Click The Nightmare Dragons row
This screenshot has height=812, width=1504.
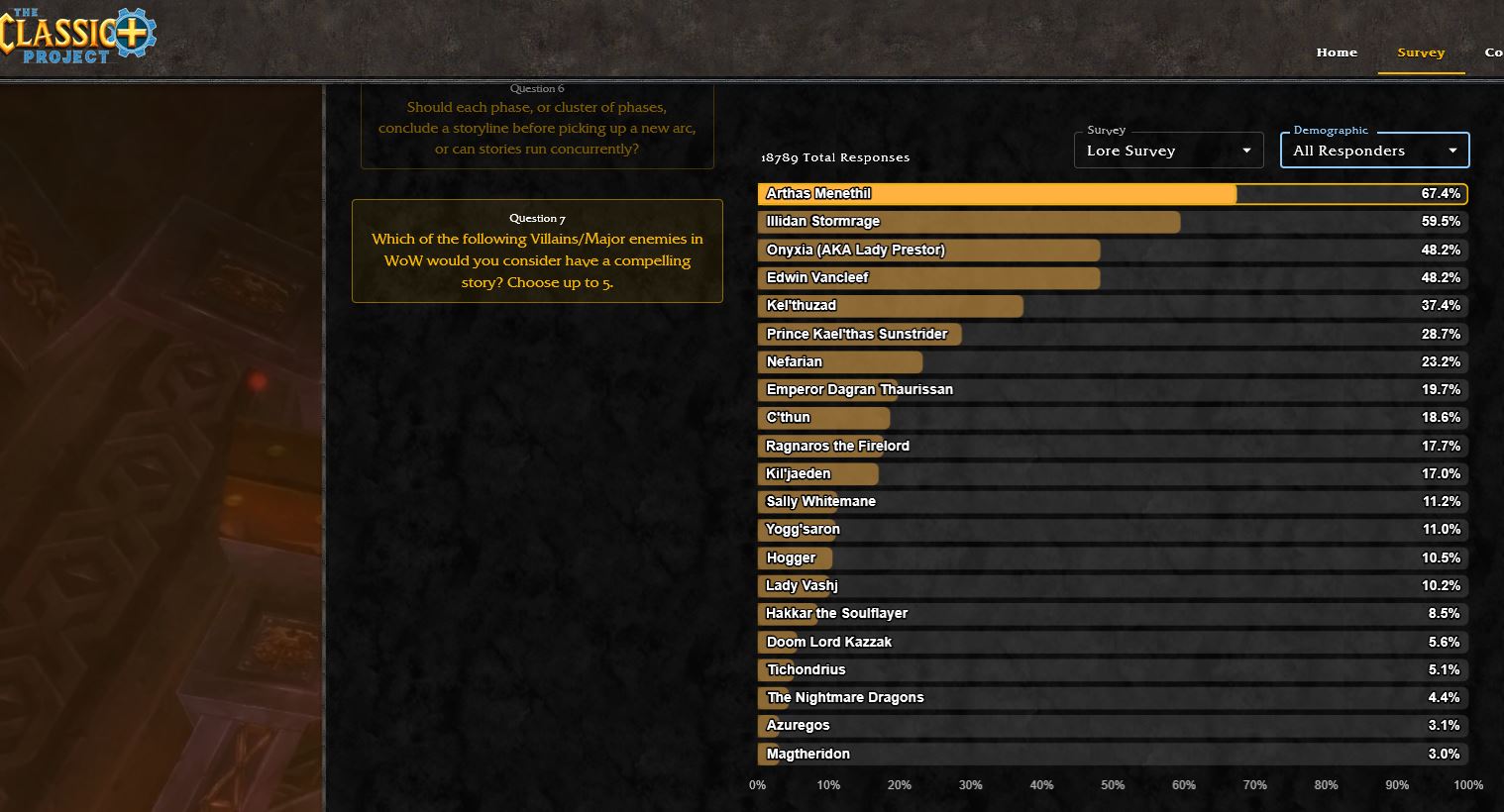pos(1113,697)
